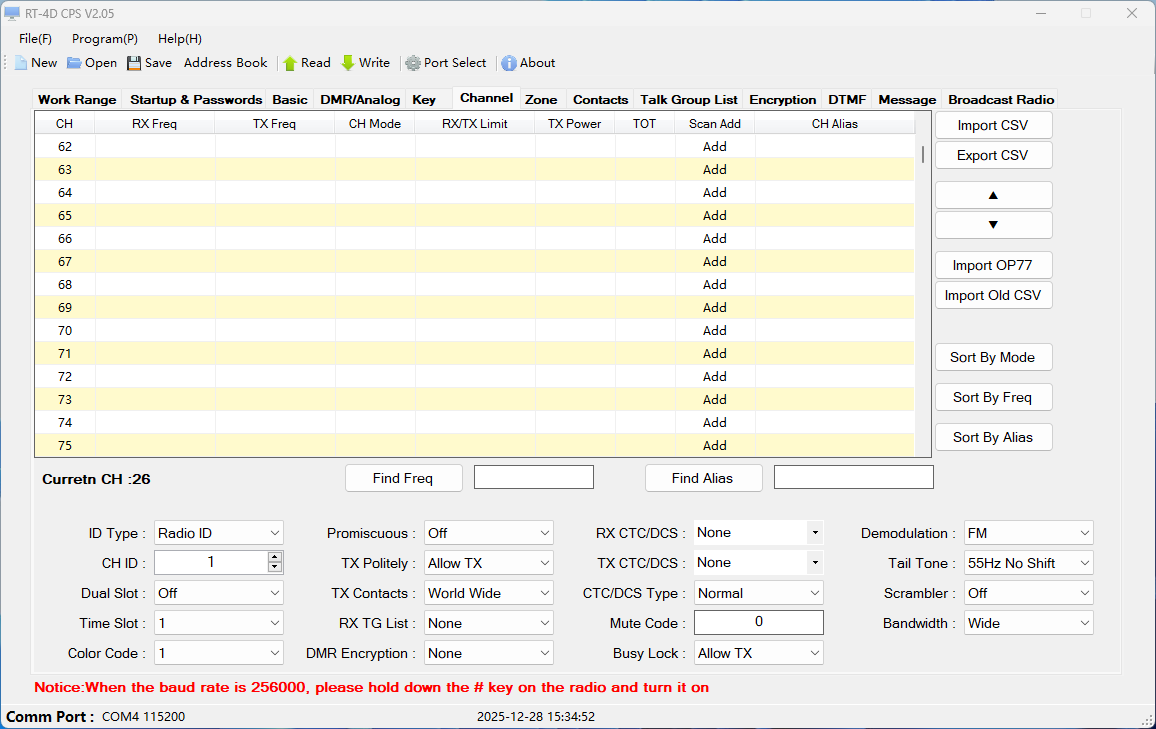Open the About info icon
The height and width of the screenshot is (729, 1156).
[x=509, y=63]
